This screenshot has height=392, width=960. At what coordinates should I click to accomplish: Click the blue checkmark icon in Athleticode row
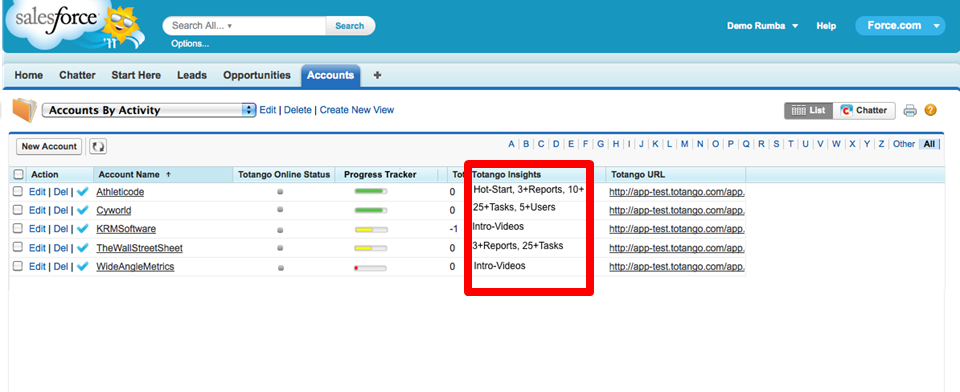[83, 192]
